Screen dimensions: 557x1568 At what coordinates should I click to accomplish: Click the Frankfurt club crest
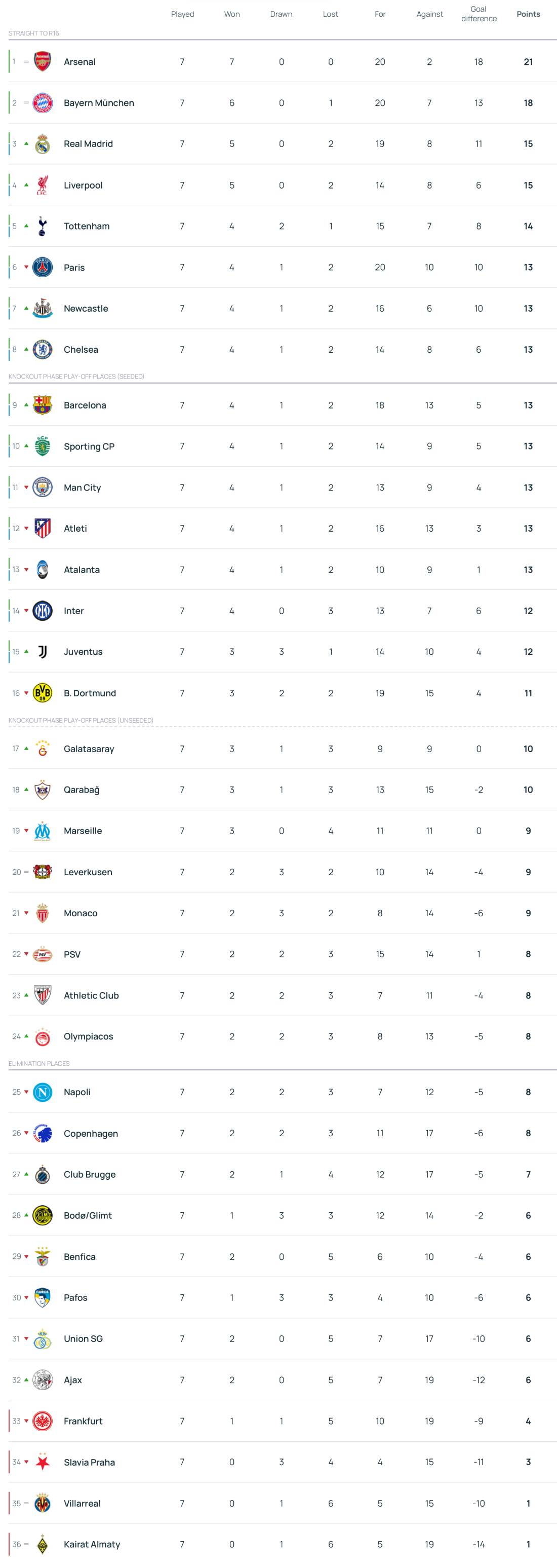click(x=42, y=1421)
